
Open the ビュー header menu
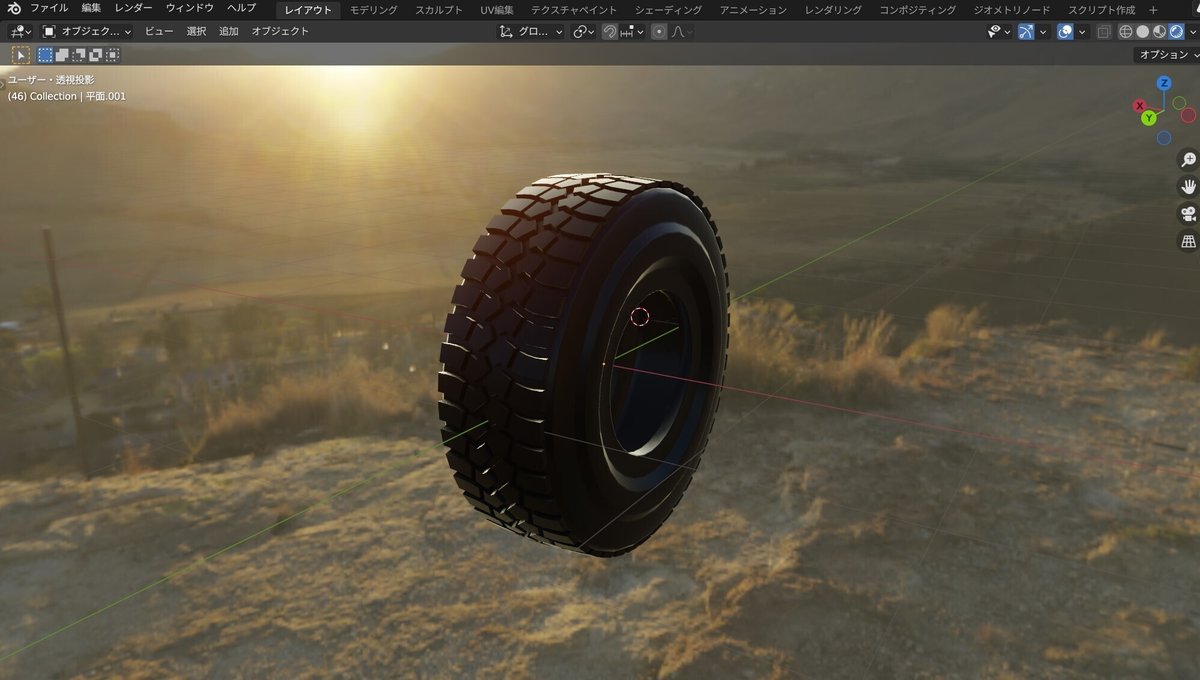pos(159,31)
